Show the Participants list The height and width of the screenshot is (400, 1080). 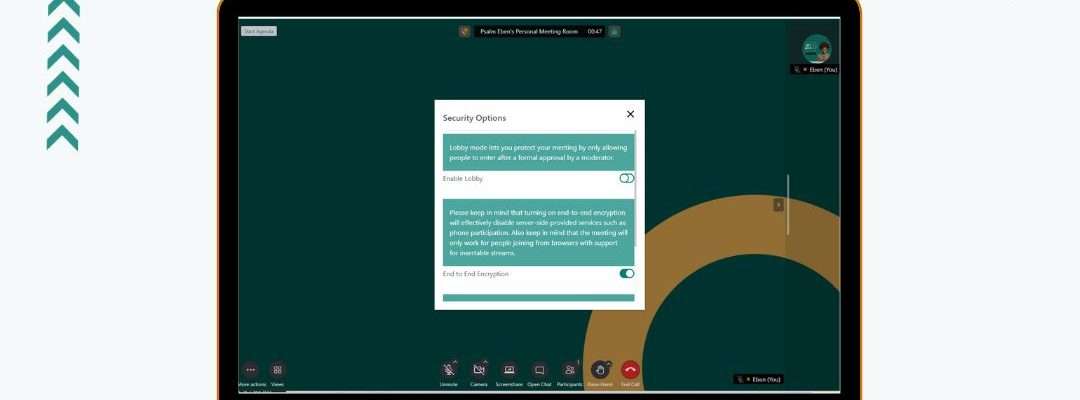(x=570, y=370)
